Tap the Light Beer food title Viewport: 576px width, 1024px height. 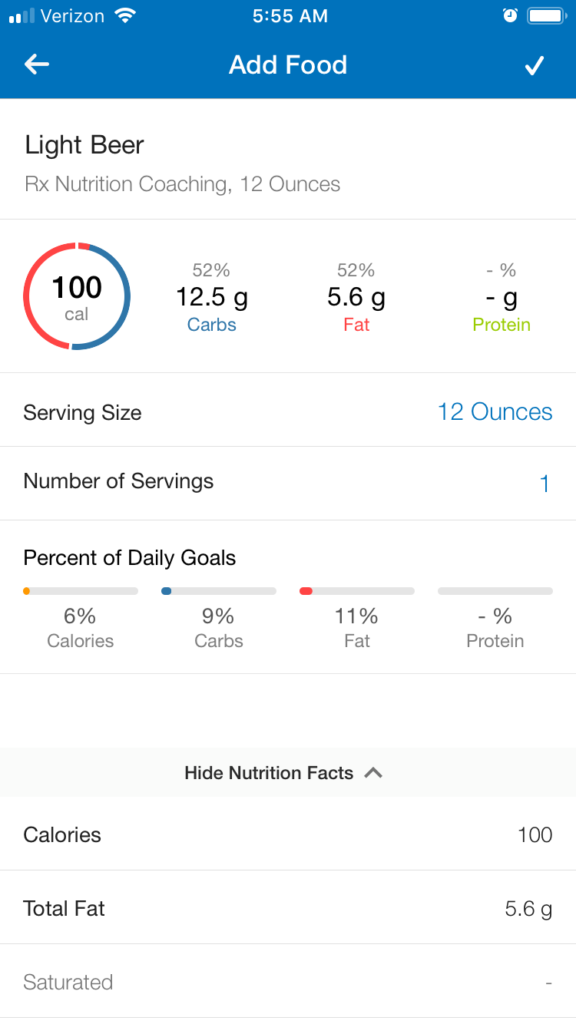[84, 145]
